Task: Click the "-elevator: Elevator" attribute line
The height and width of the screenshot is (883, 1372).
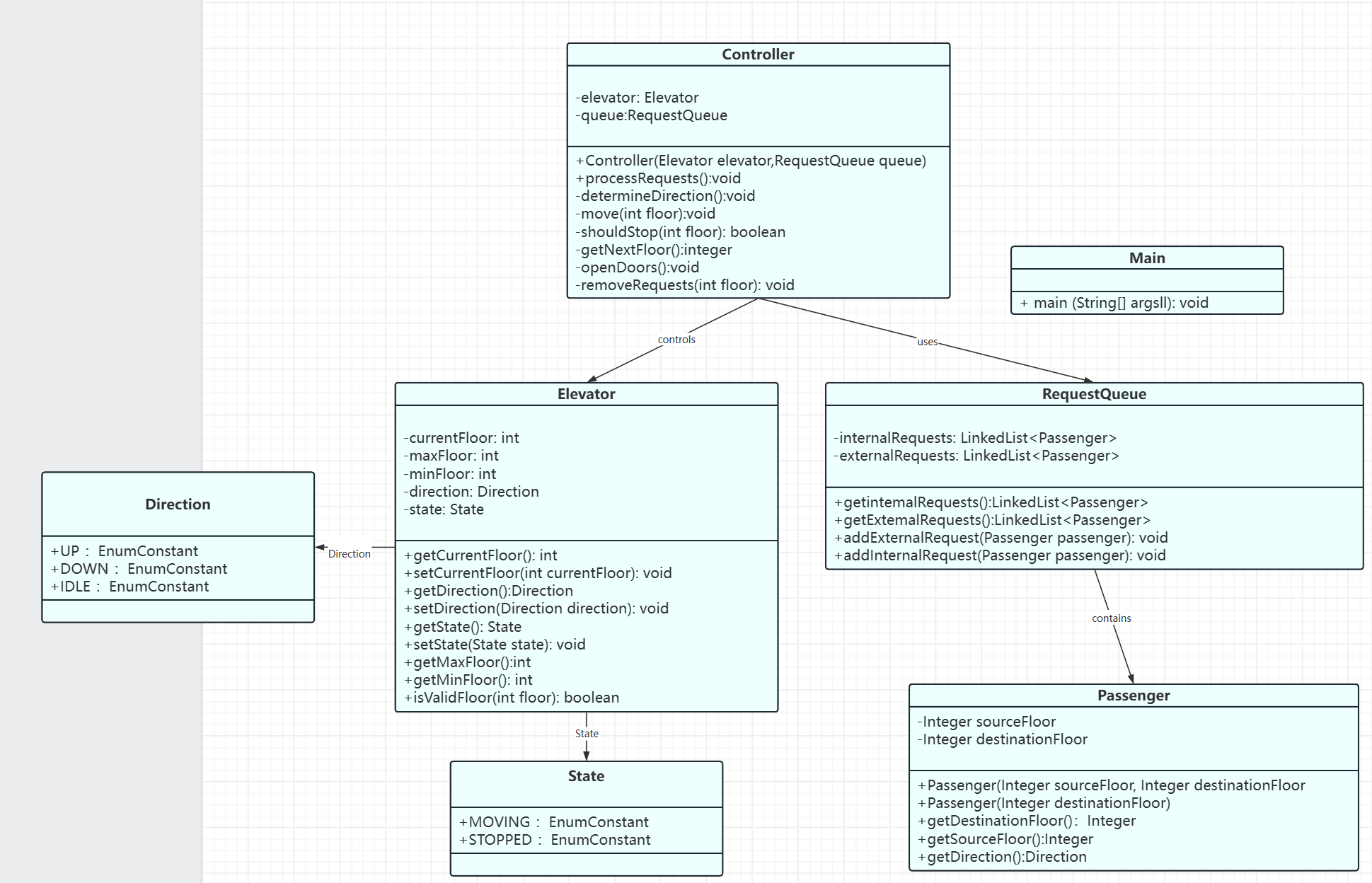Action: point(637,98)
